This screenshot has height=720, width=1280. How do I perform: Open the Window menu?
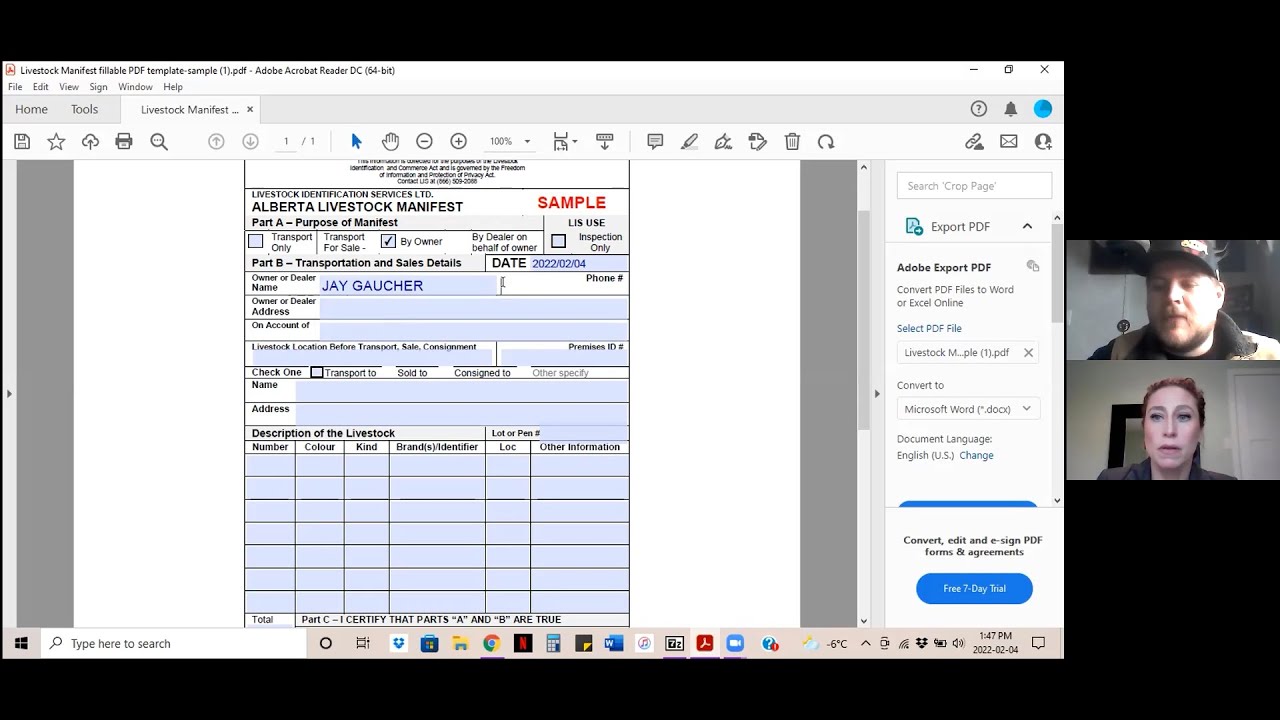[x=135, y=87]
